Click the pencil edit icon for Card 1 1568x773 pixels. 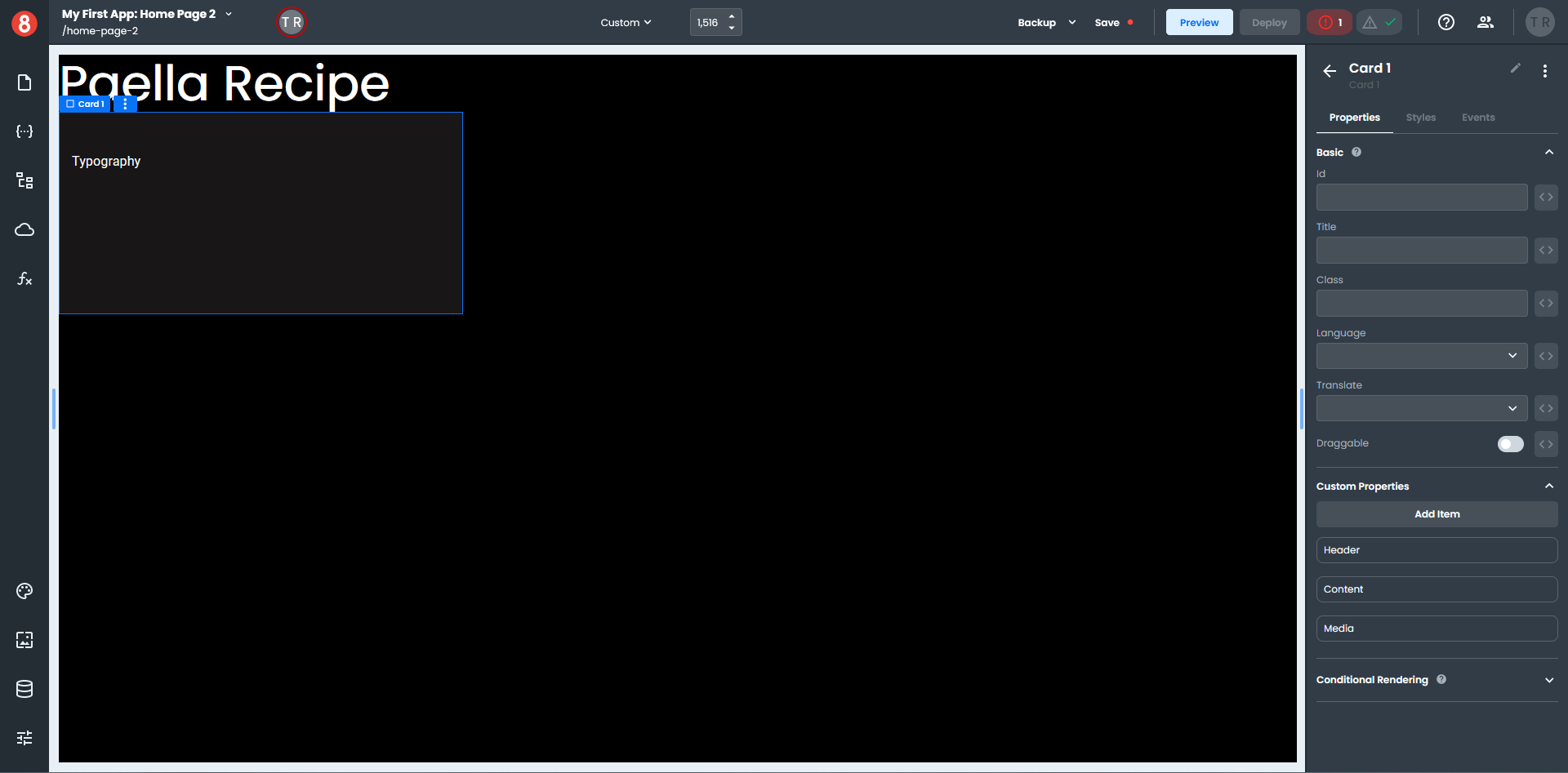(1515, 69)
